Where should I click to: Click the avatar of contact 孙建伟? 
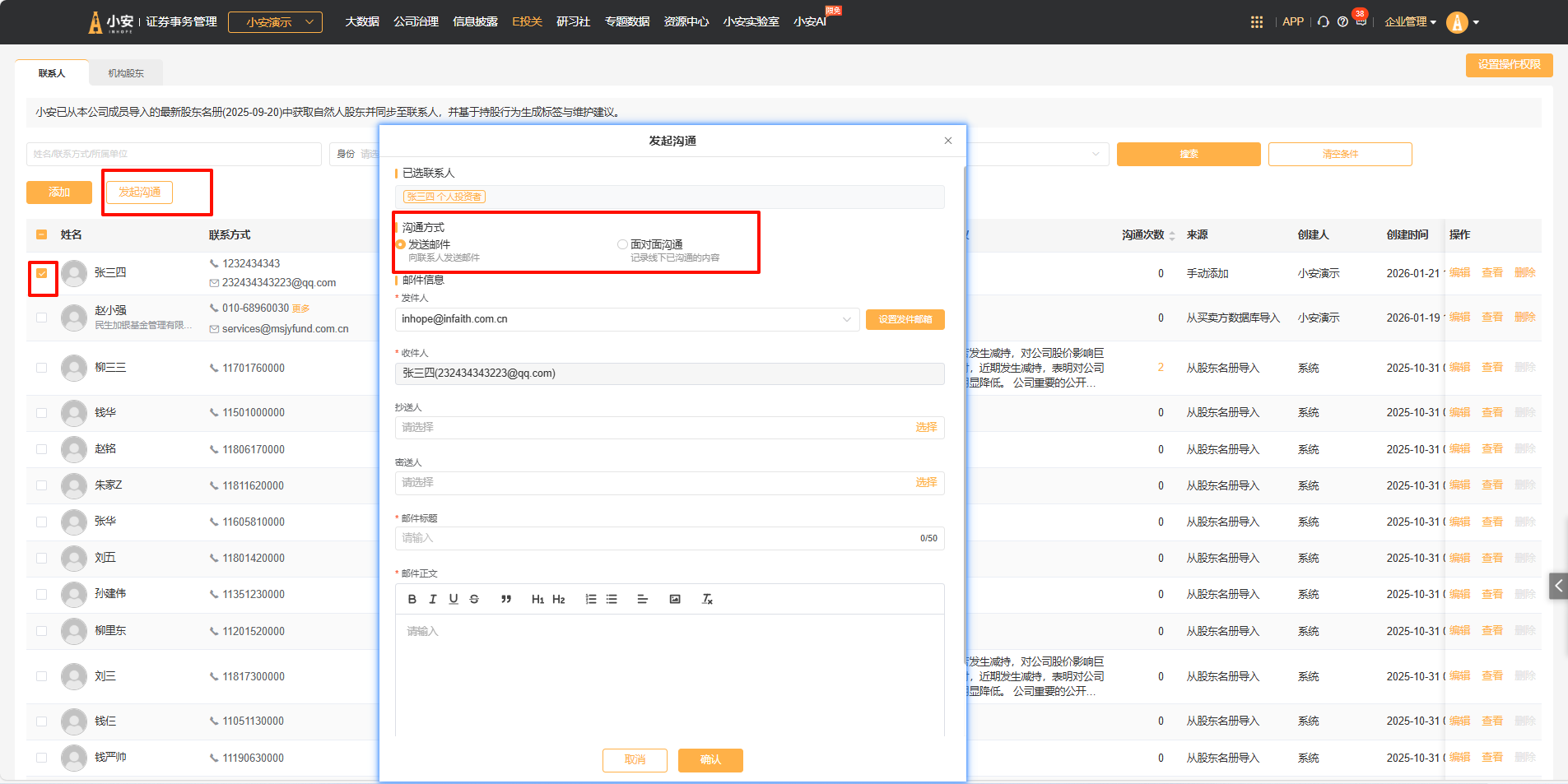[74, 594]
